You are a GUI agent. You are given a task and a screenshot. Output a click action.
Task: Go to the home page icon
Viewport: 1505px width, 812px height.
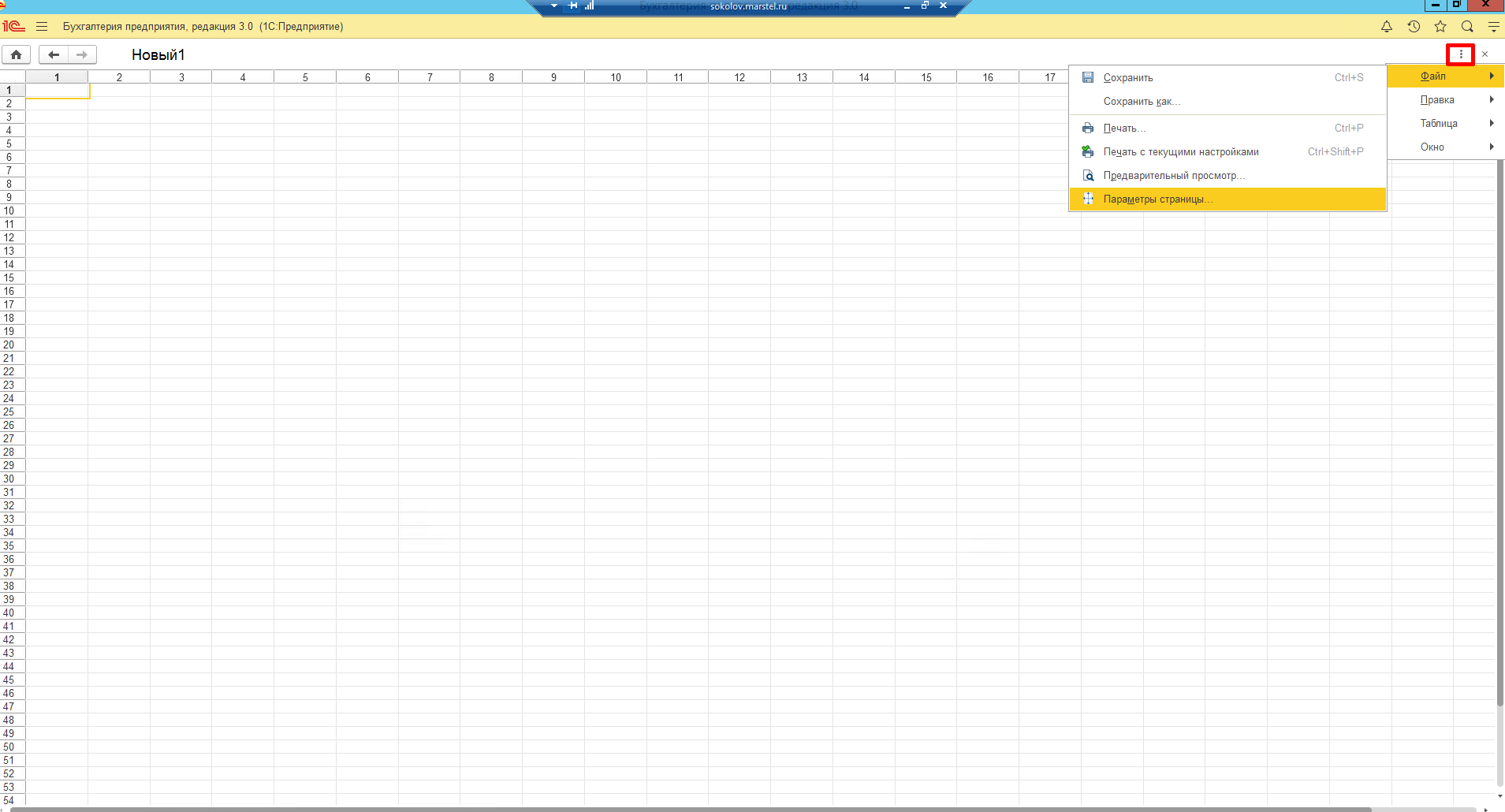(16, 54)
